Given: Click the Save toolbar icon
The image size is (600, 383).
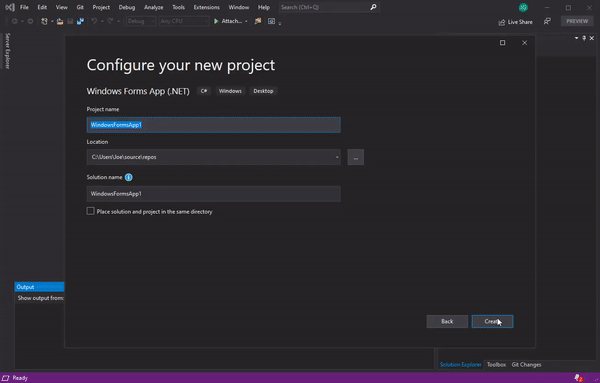Looking at the screenshot, I should point(70,21).
